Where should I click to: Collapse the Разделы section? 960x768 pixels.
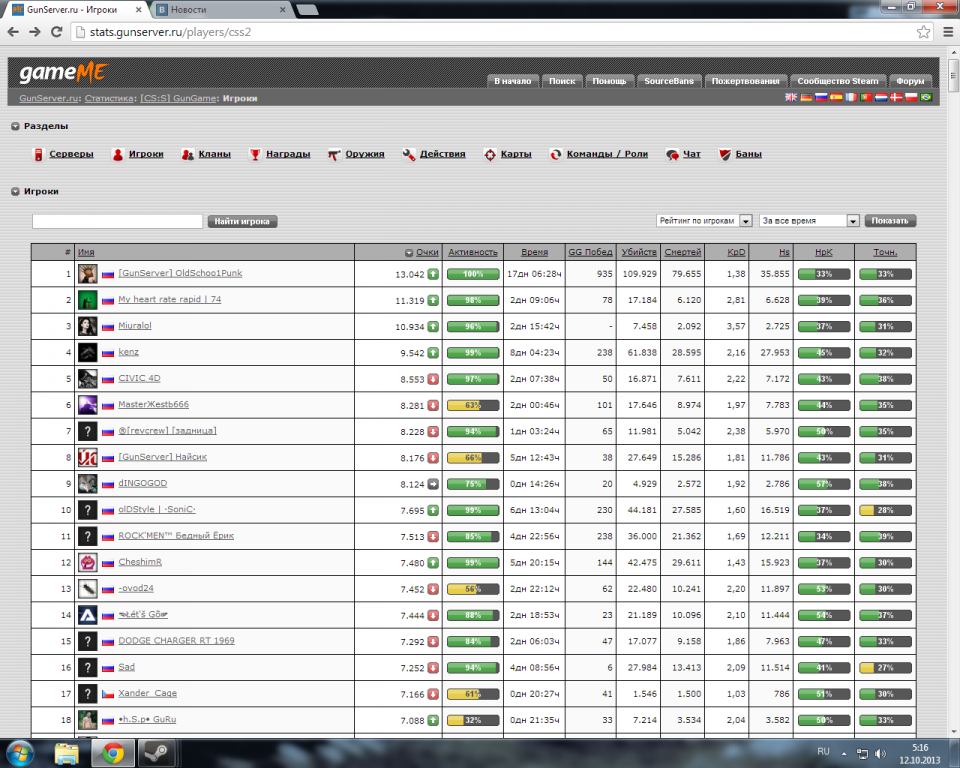click(16, 127)
